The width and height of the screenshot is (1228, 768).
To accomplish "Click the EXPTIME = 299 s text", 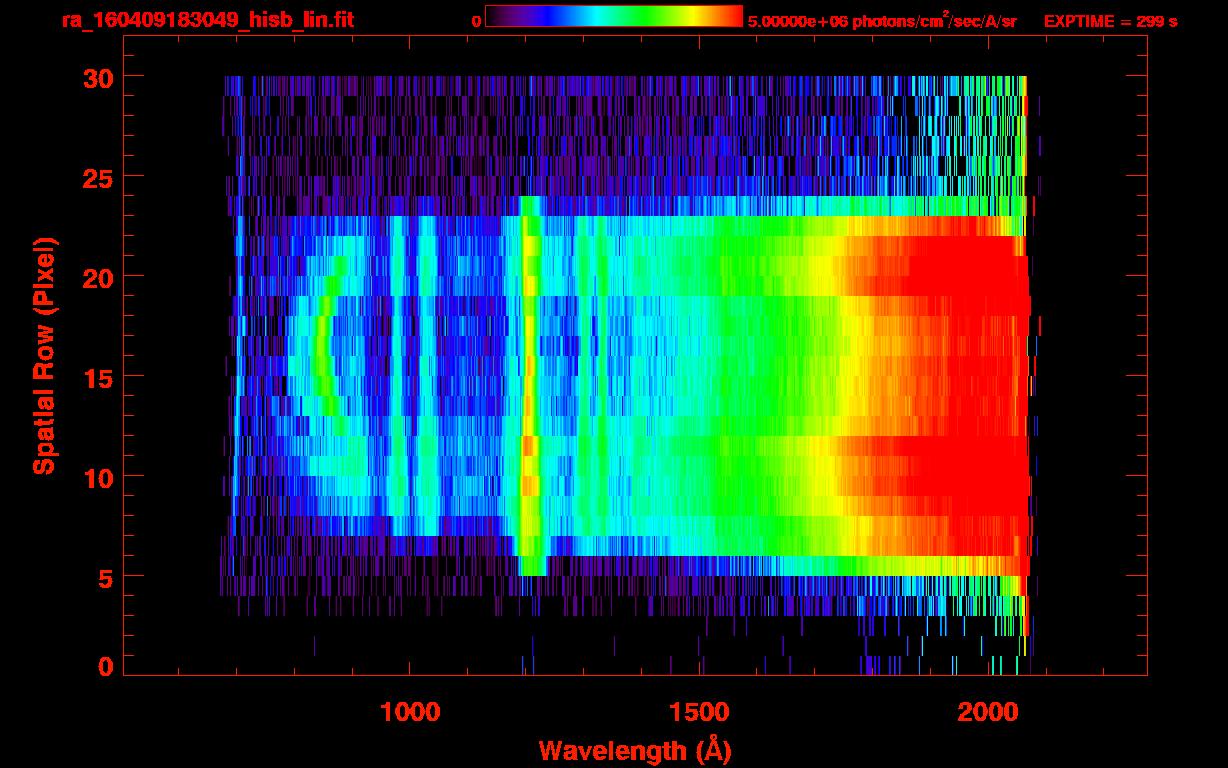I will pos(1110,21).
